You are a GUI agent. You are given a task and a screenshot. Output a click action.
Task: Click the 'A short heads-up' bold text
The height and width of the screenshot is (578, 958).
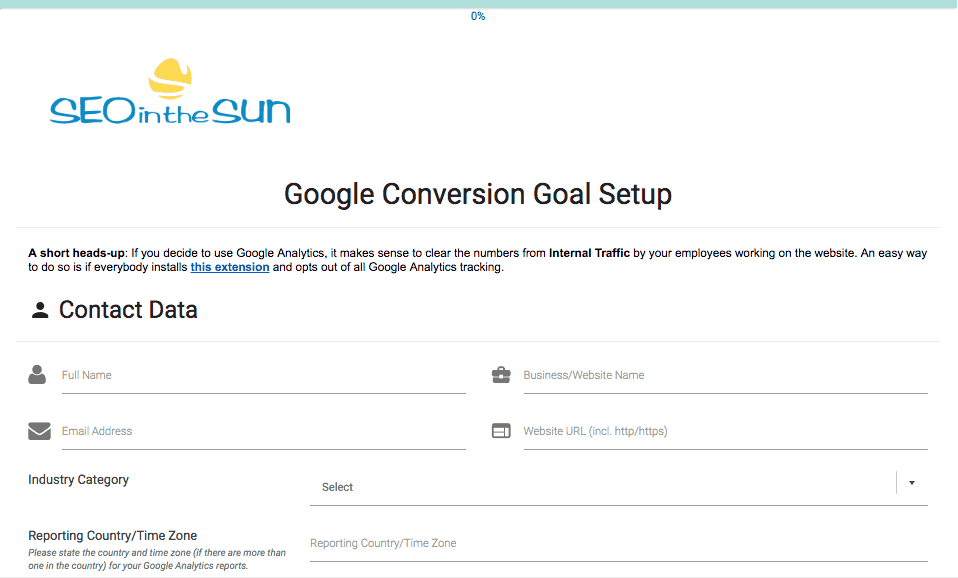coord(76,253)
